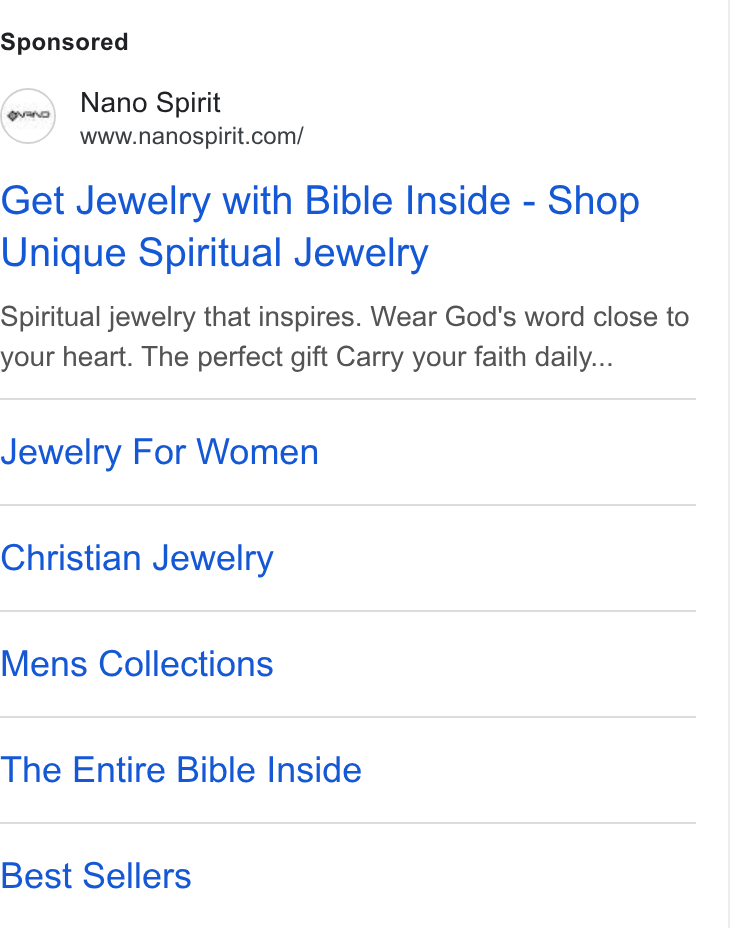Viewport: 730px width, 928px height.
Task: Visit the www.nanospirit.com/ URL text
Action: 192,136
